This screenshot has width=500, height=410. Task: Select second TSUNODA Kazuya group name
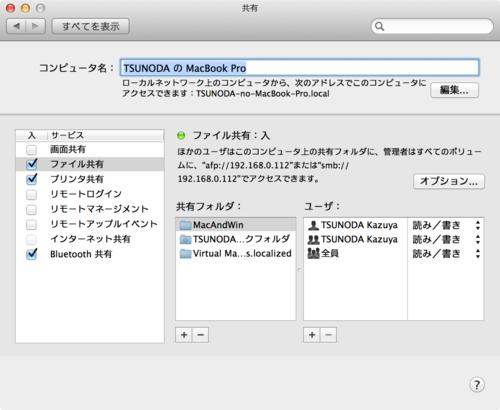click(x=359, y=239)
